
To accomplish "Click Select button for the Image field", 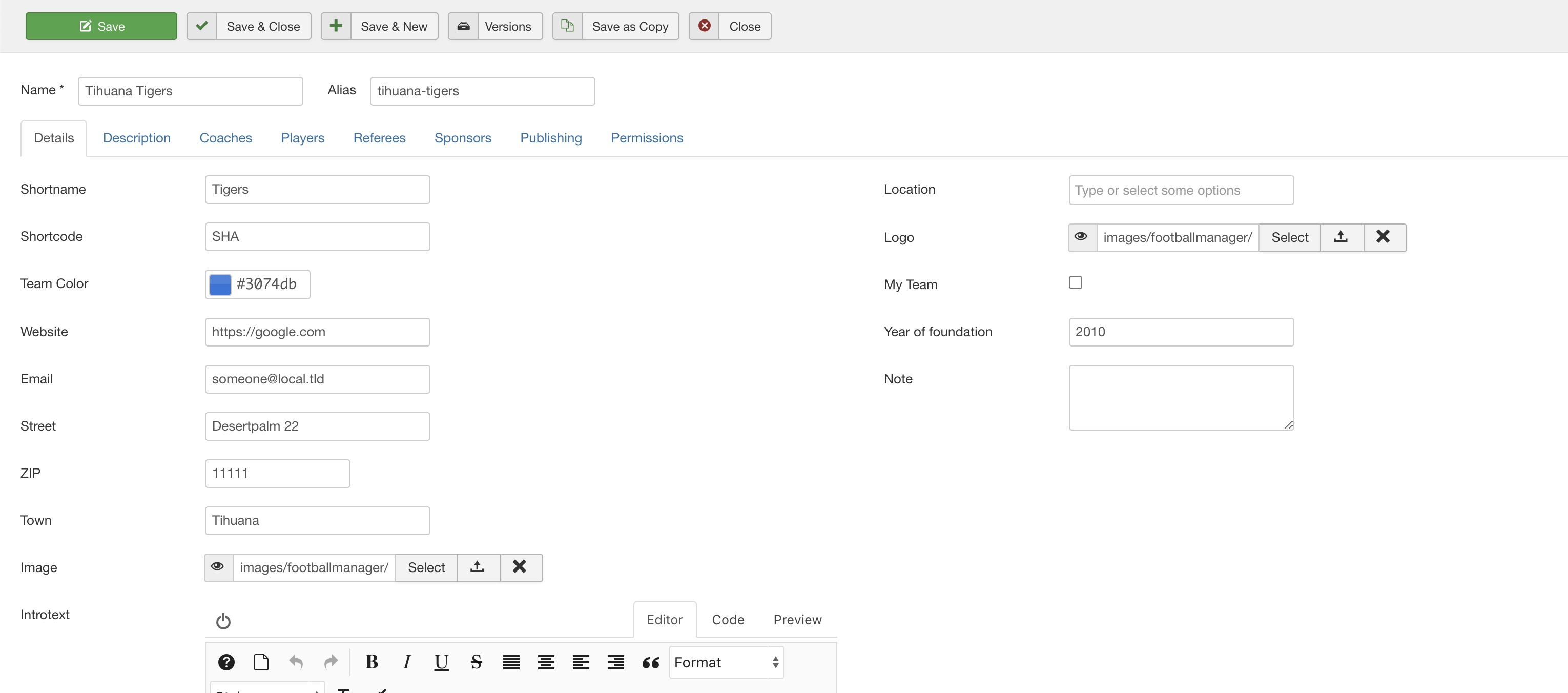I will tap(426, 567).
